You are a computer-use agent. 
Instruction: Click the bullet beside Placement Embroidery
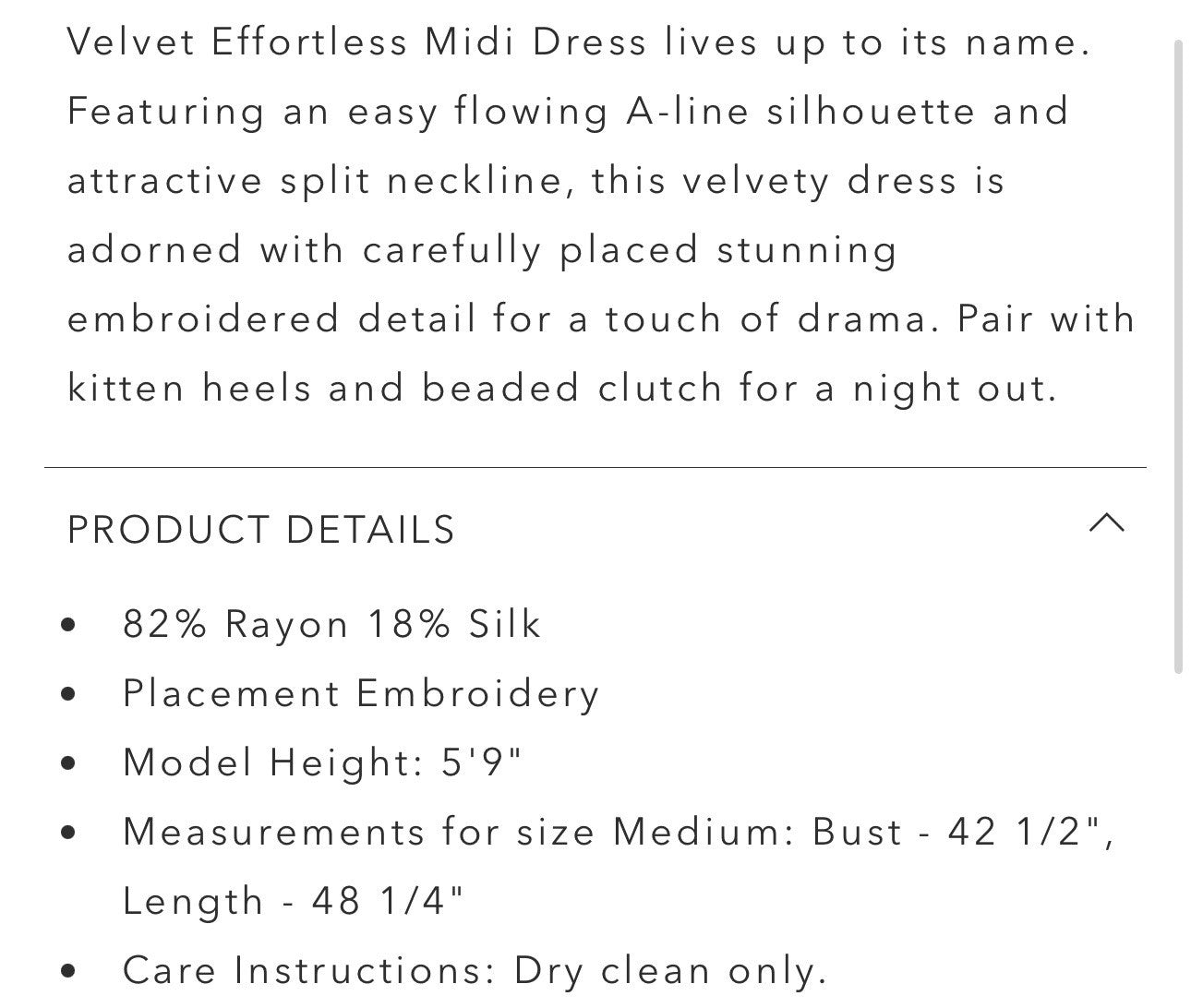pos(68,694)
